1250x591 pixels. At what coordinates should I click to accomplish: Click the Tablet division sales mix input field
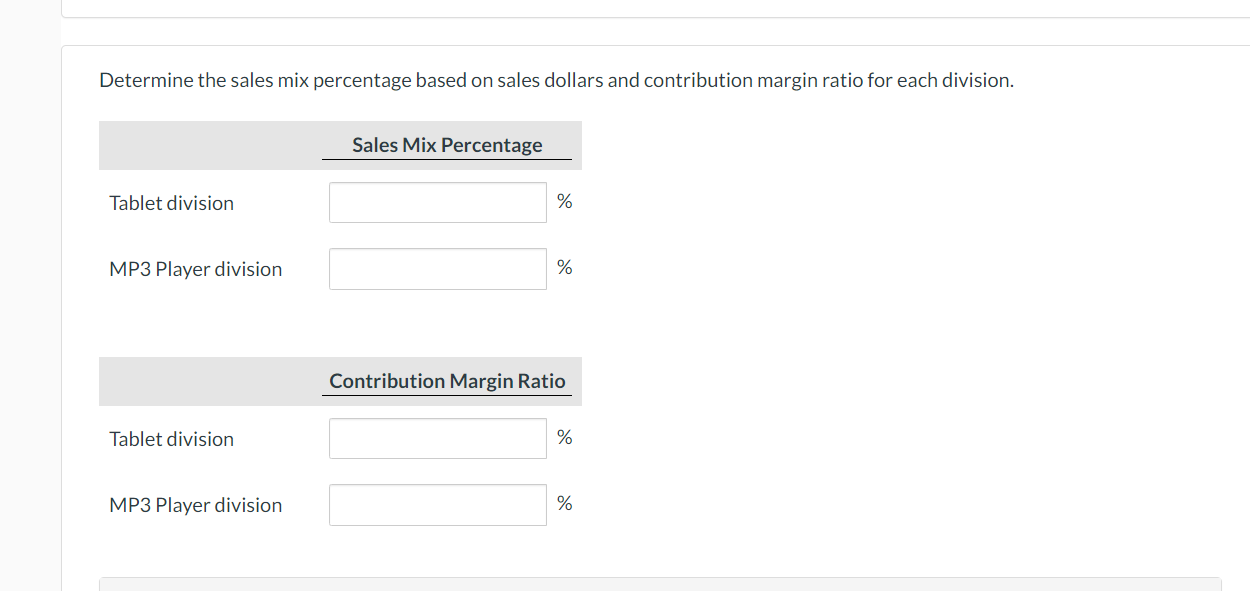[x=437, y=201]
